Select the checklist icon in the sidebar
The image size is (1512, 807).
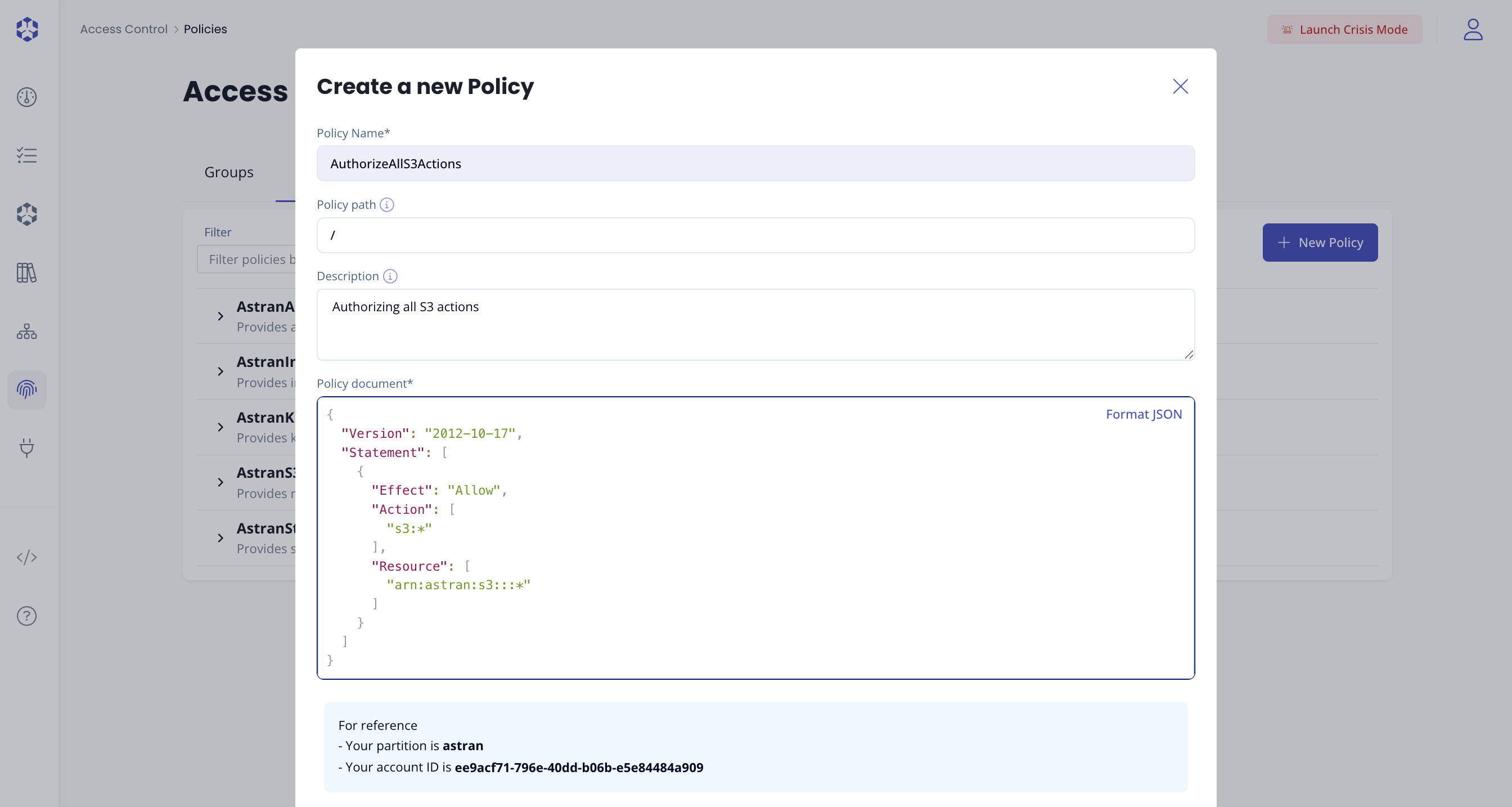coord(26,156)
